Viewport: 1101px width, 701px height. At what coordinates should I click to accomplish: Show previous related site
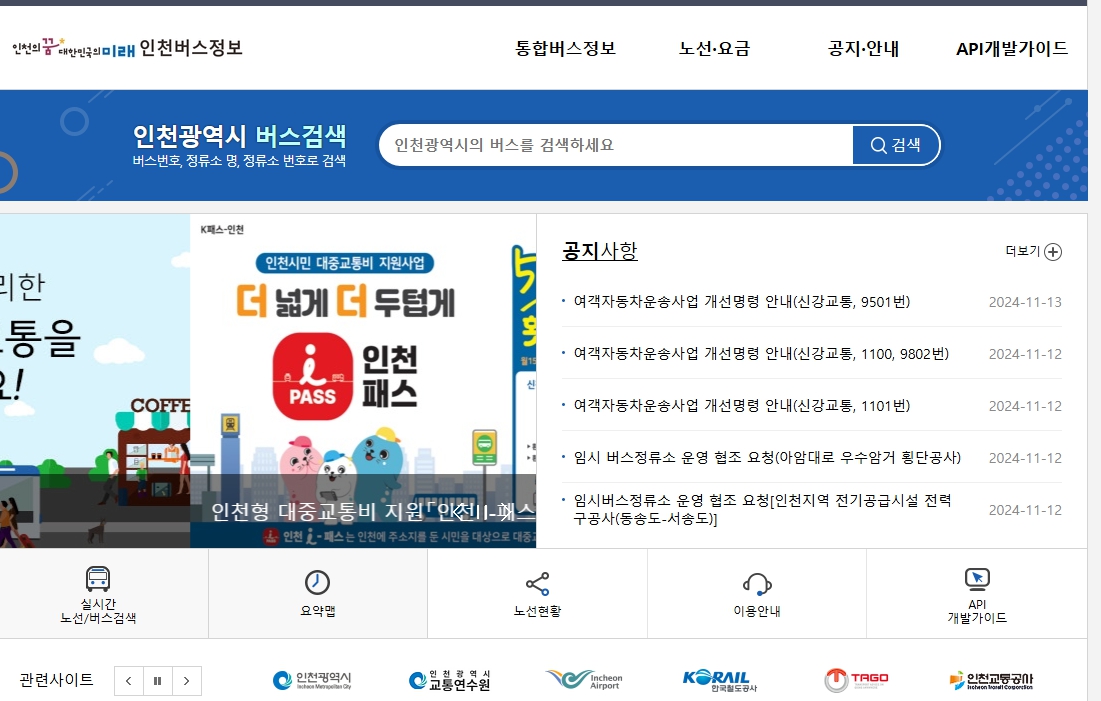128,681
